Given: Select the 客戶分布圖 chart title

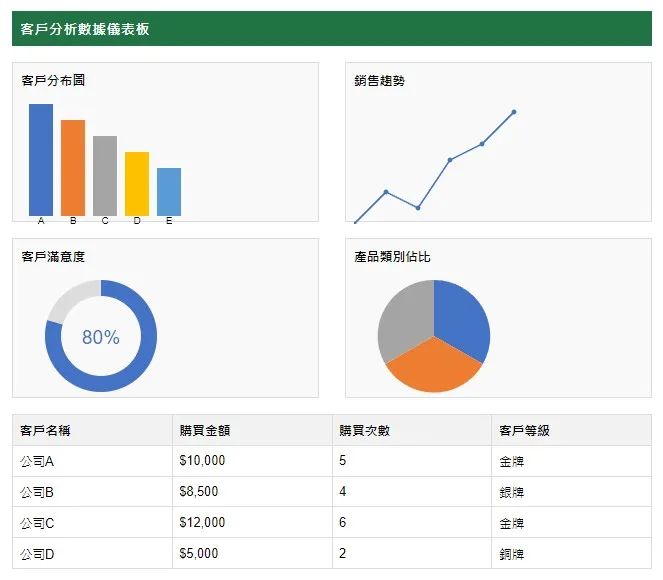Looking at the screenshot, I should [53, 80].
